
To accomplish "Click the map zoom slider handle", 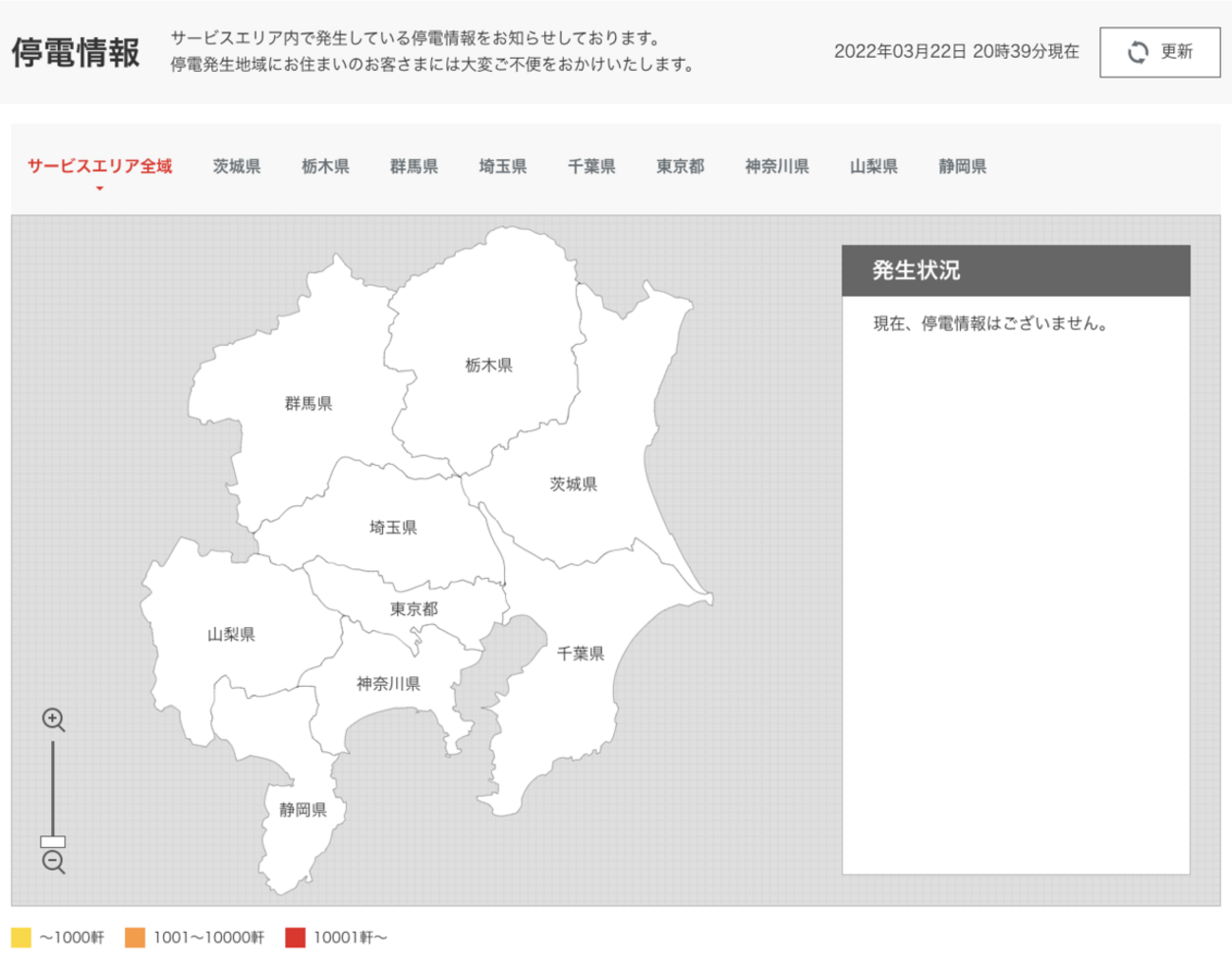I will [53, 841].
